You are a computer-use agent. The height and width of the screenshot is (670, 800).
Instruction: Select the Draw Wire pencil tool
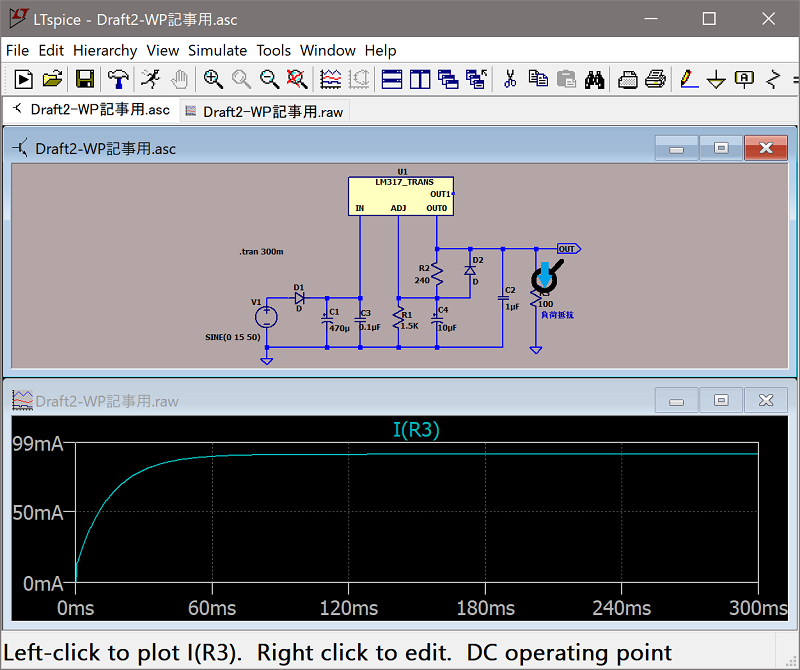(689, 79)
